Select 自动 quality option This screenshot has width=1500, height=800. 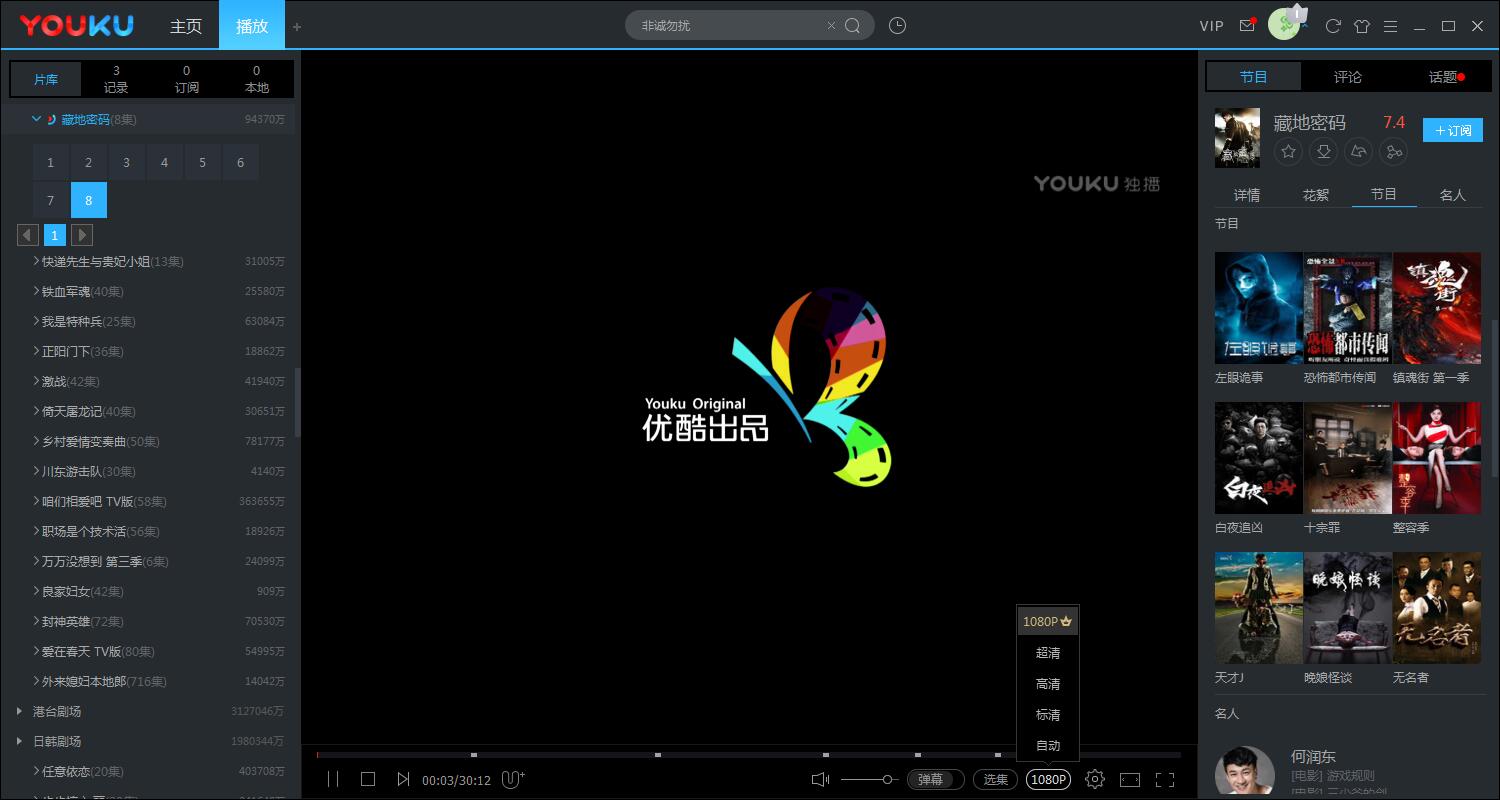pos(1047,746)
